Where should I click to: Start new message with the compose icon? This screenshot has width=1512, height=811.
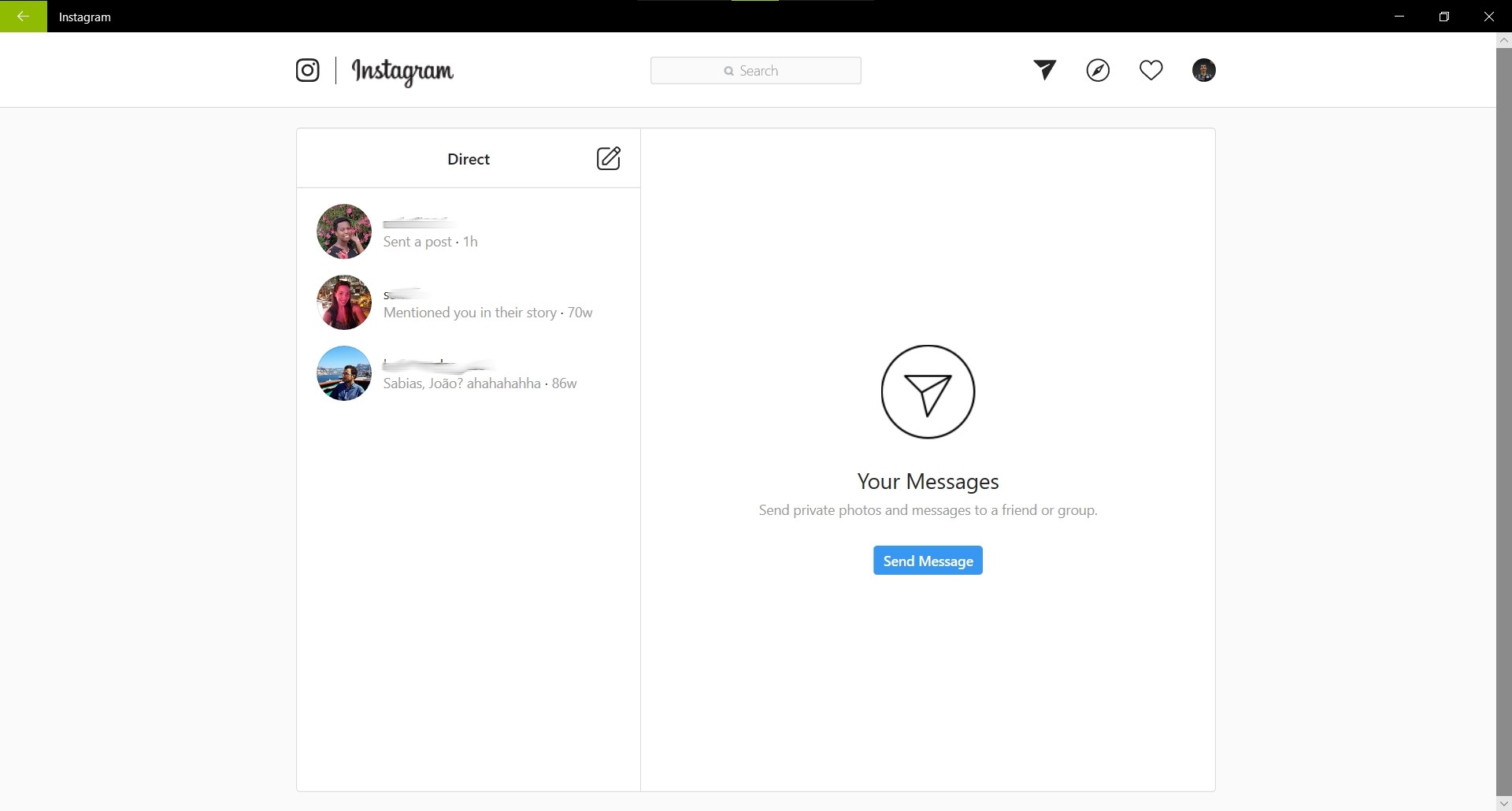pyautogui.click(x=608, y=158)
